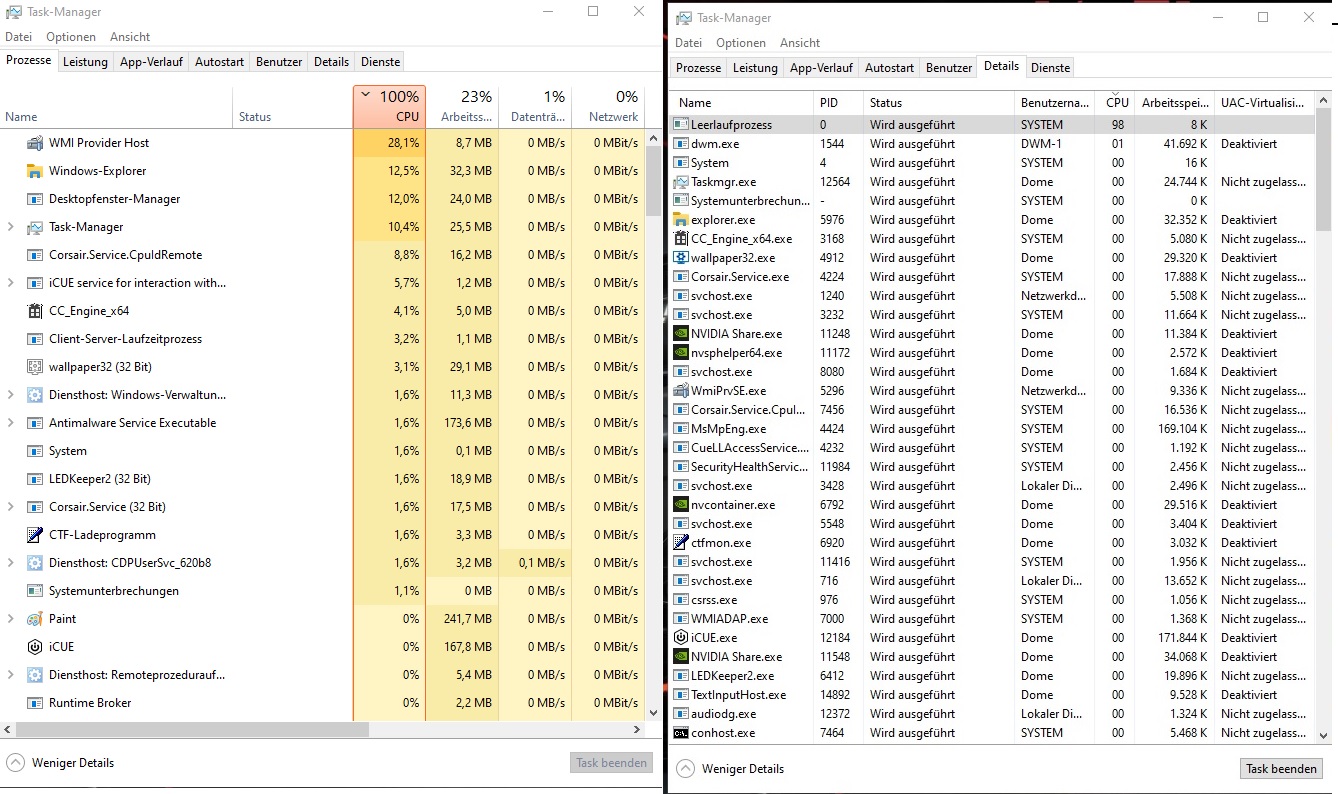This screenshot has width=1338, height=794.
Task: Sort by PID column header
Action: click(840, 103)
